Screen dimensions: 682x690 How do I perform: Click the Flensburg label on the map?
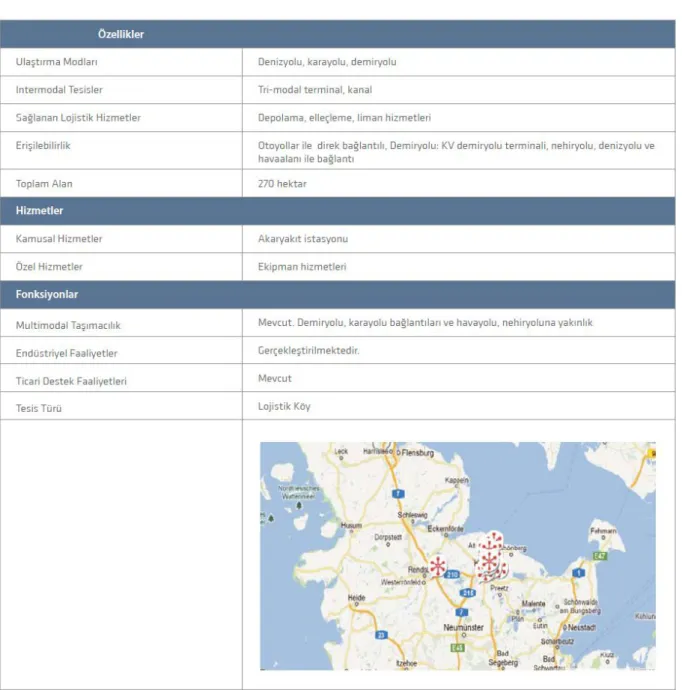(418, 452)
